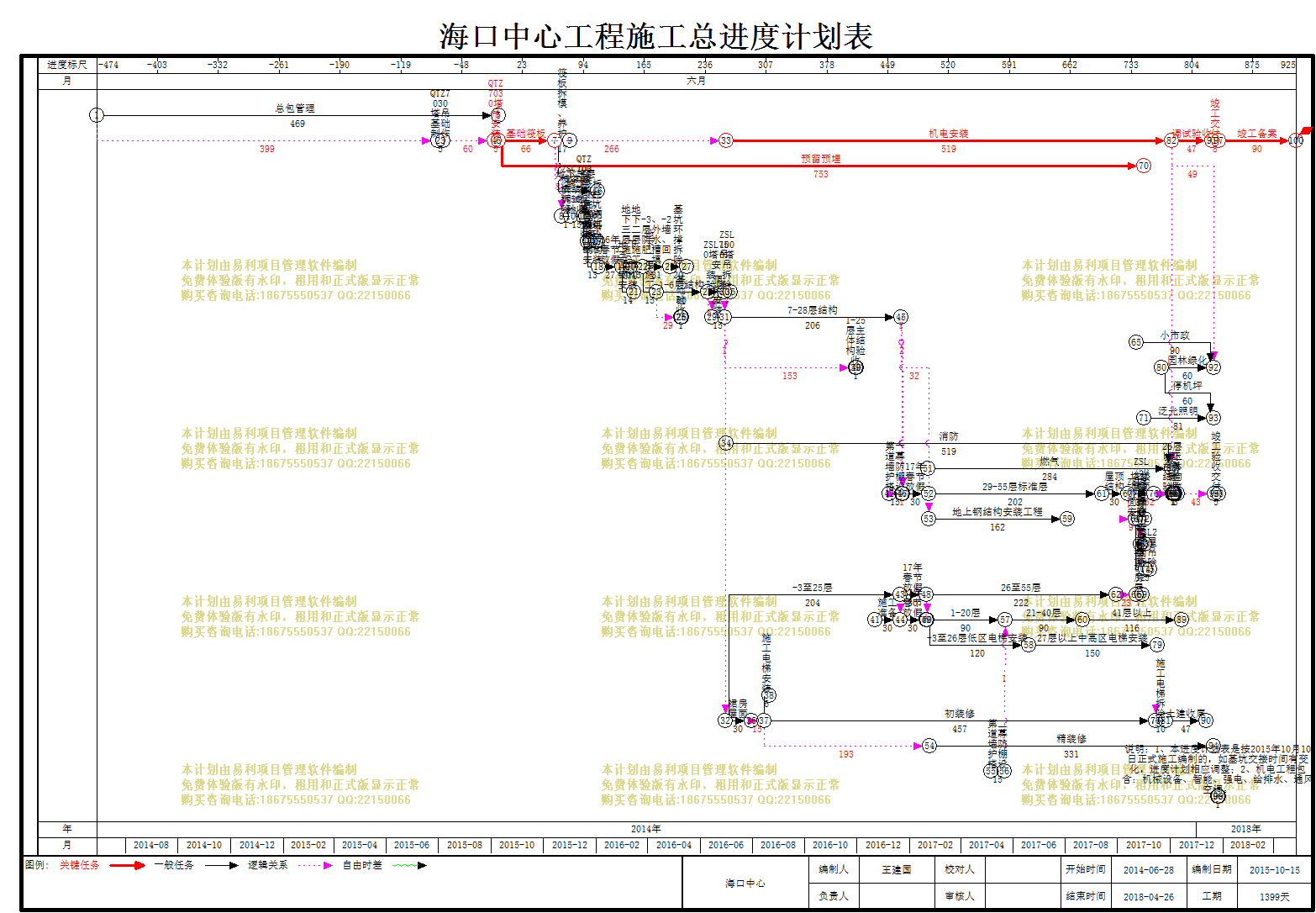Select node 1 at the start of 总包管理
1316x913 pixels.
click(x=97, y=115)
